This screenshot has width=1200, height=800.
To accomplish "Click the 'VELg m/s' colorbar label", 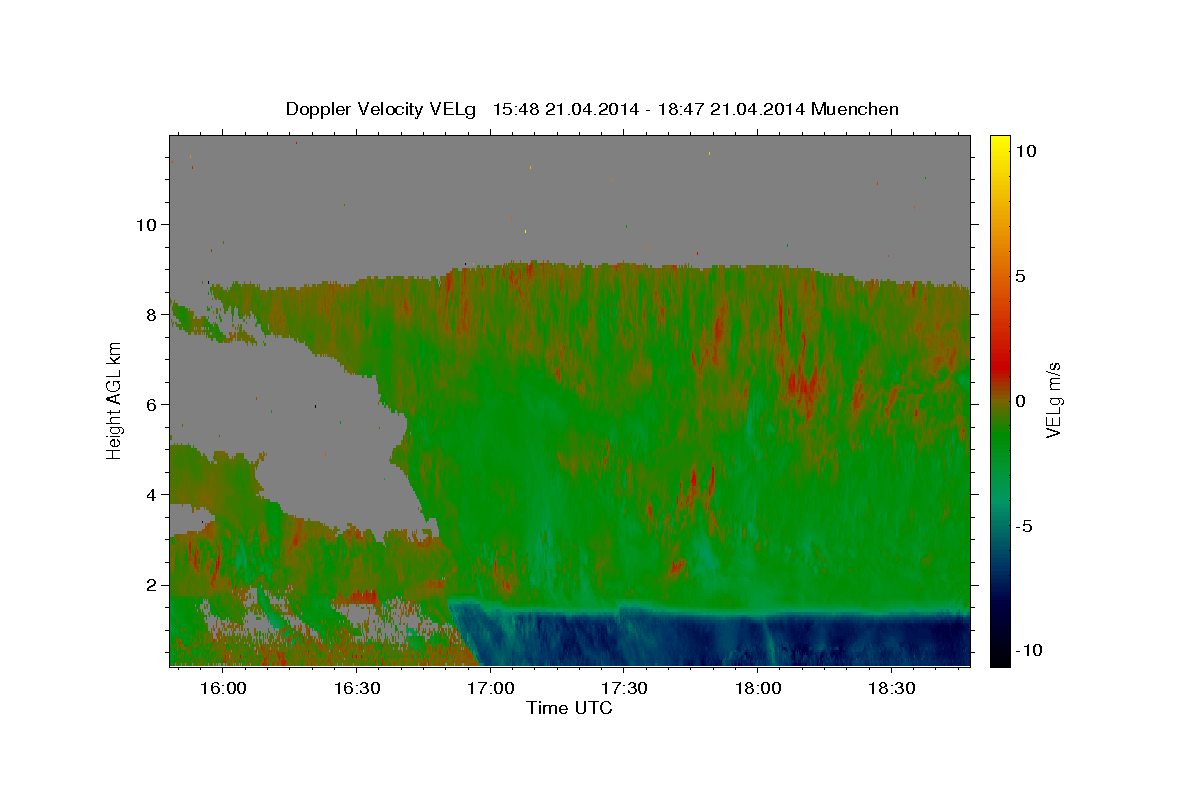I will [x=1054, y=400].
